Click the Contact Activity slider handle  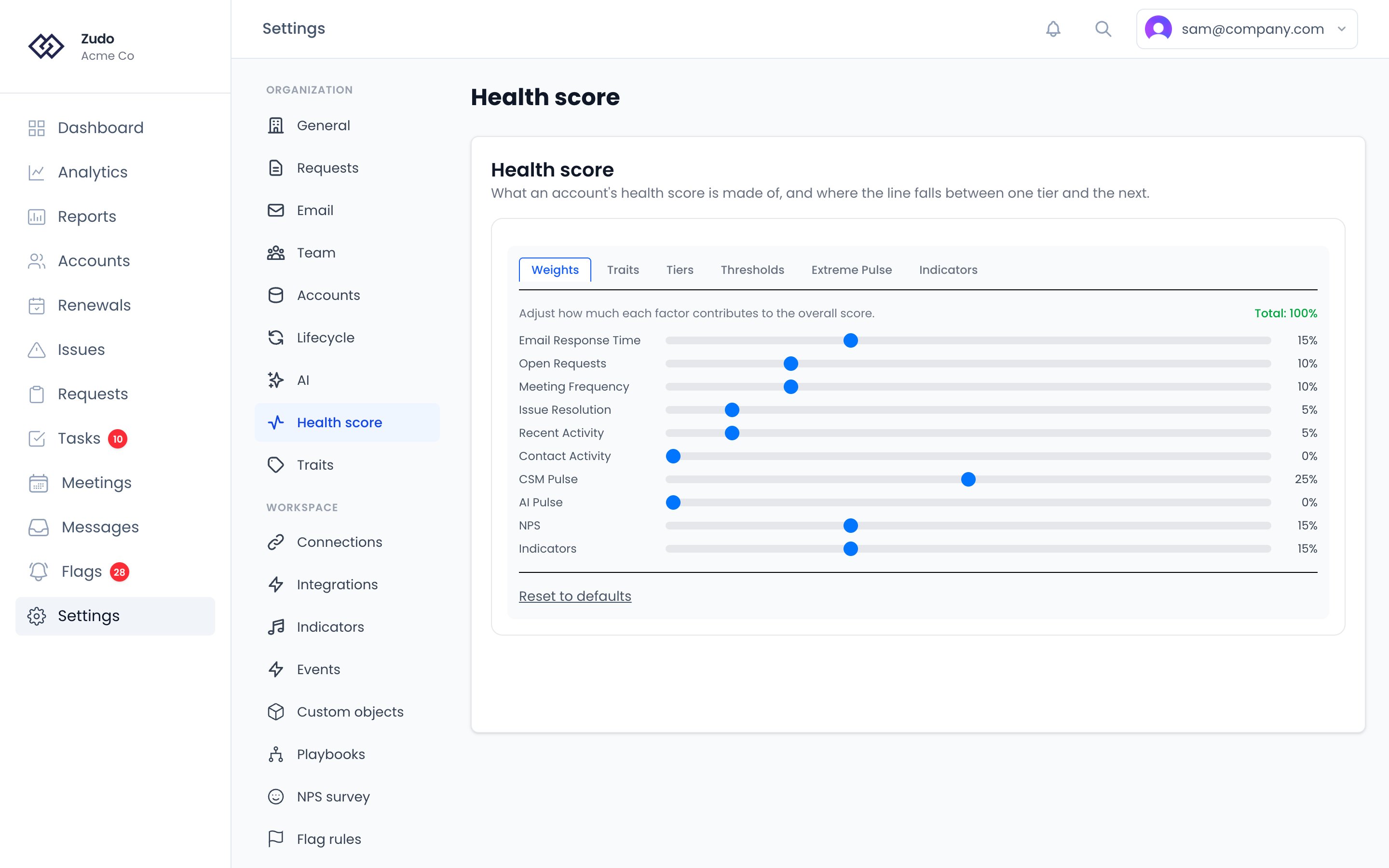(673, 456)
